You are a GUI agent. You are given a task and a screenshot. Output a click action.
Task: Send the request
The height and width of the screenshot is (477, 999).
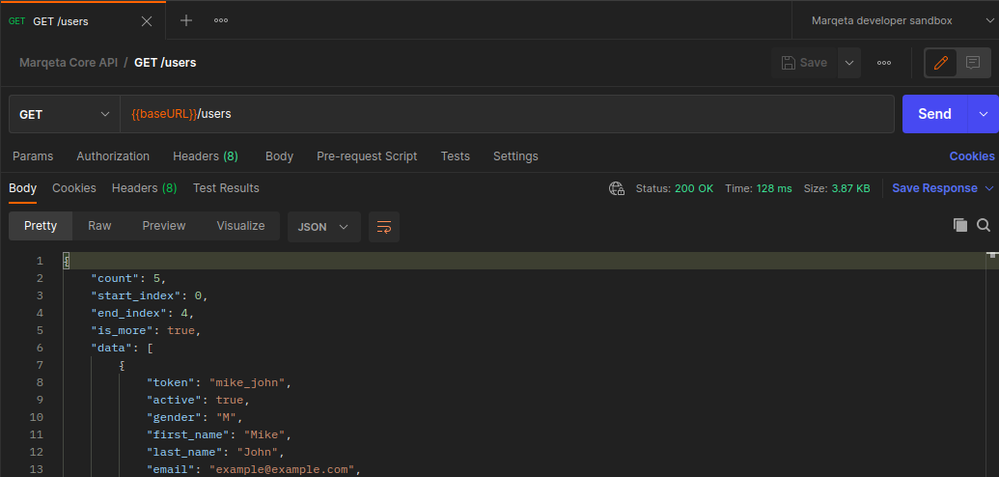pos(935,114)
